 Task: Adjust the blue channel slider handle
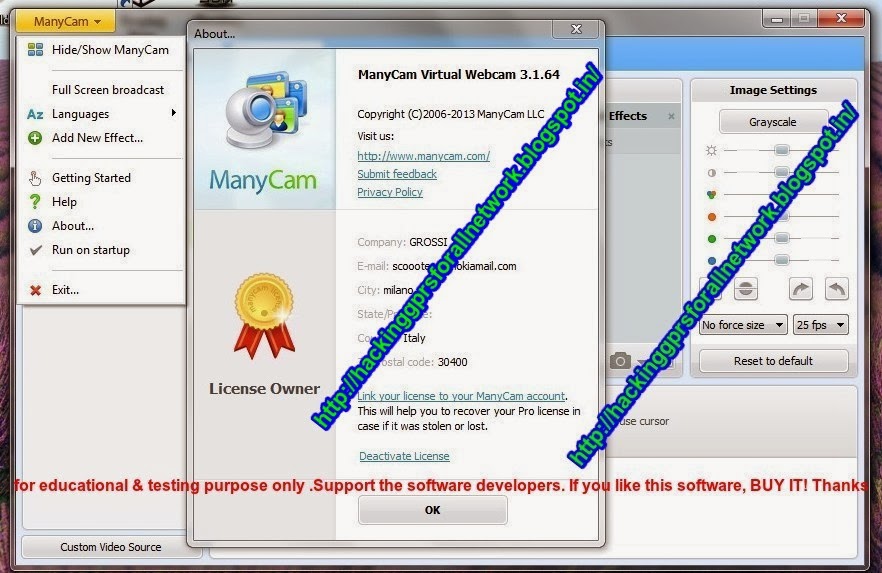[x=781, y=260]
